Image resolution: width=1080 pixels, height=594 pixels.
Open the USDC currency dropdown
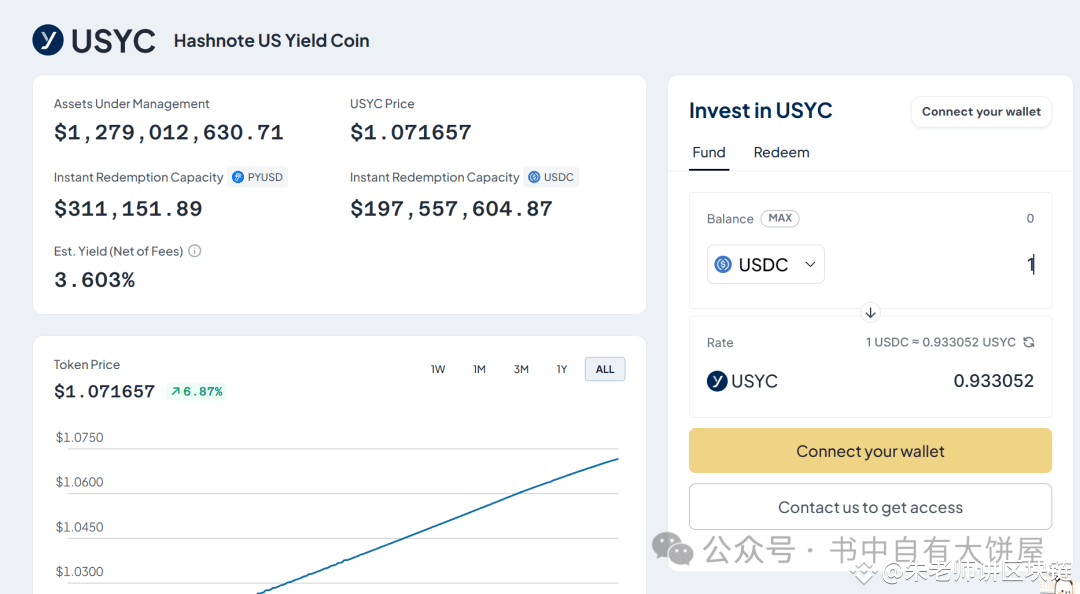(x=766, y=264)
